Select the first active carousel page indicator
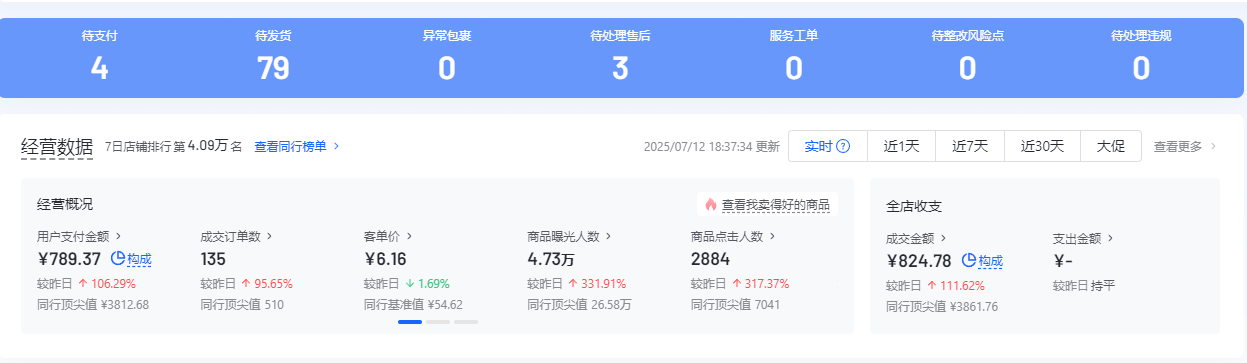Screen dimensions: 1247x363 [410, 322]
